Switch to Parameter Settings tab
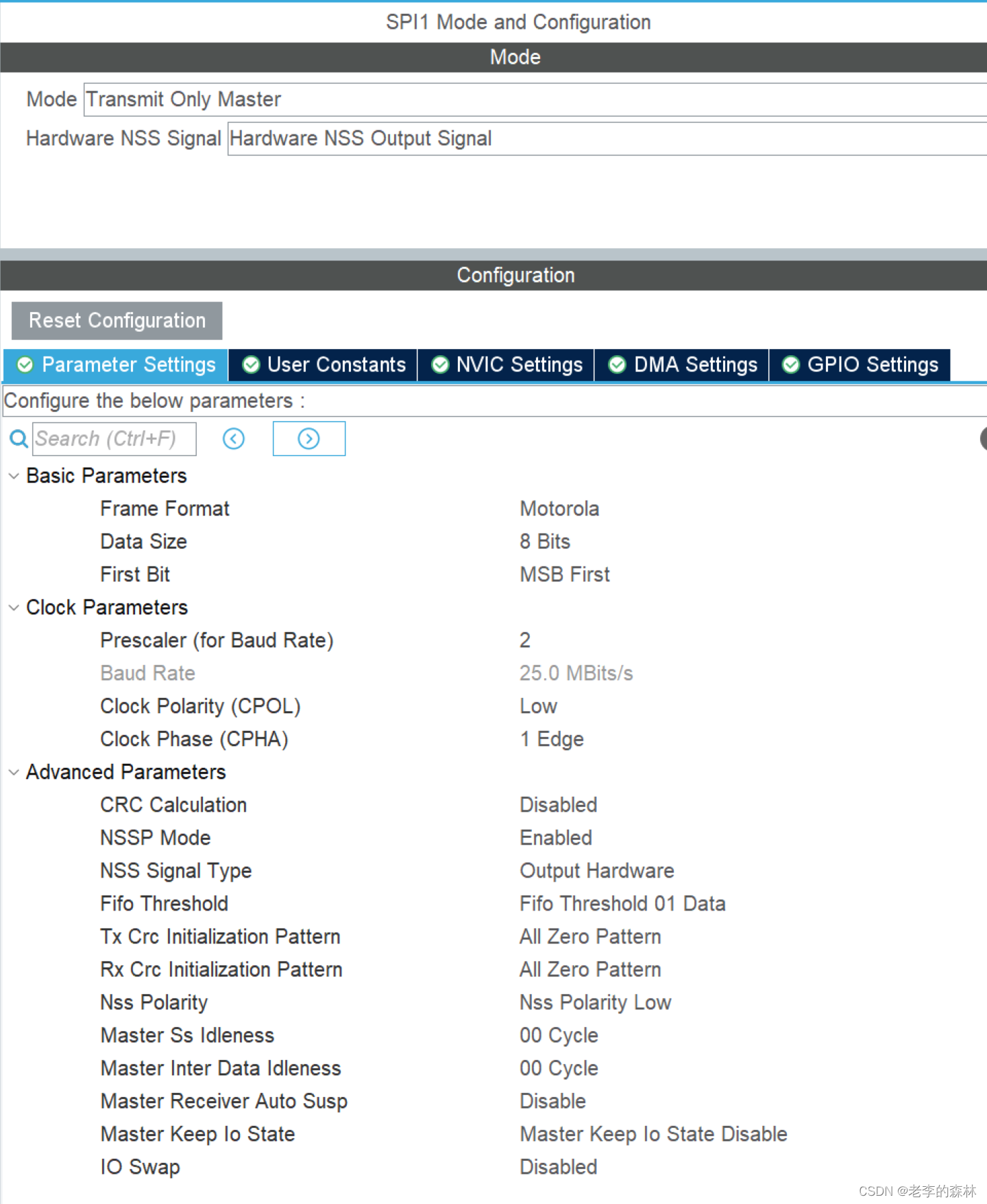 pyautogui.click(x=116, y=365)
